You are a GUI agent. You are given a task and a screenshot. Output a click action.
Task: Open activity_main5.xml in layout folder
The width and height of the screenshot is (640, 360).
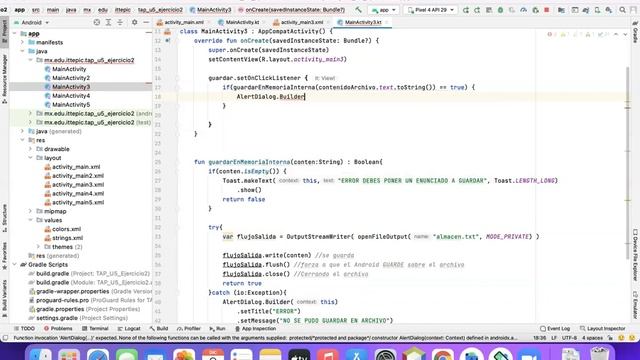[78, 202]
